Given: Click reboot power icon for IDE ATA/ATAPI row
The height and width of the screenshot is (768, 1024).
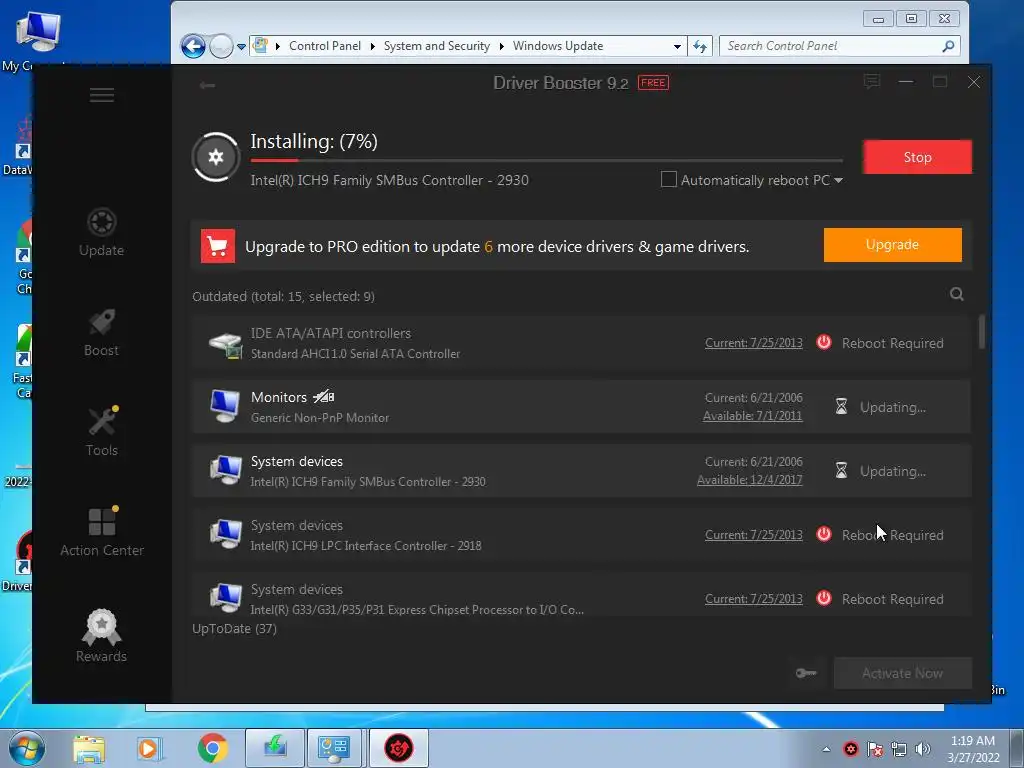Looking at the screenshot, I should (824, 342).
